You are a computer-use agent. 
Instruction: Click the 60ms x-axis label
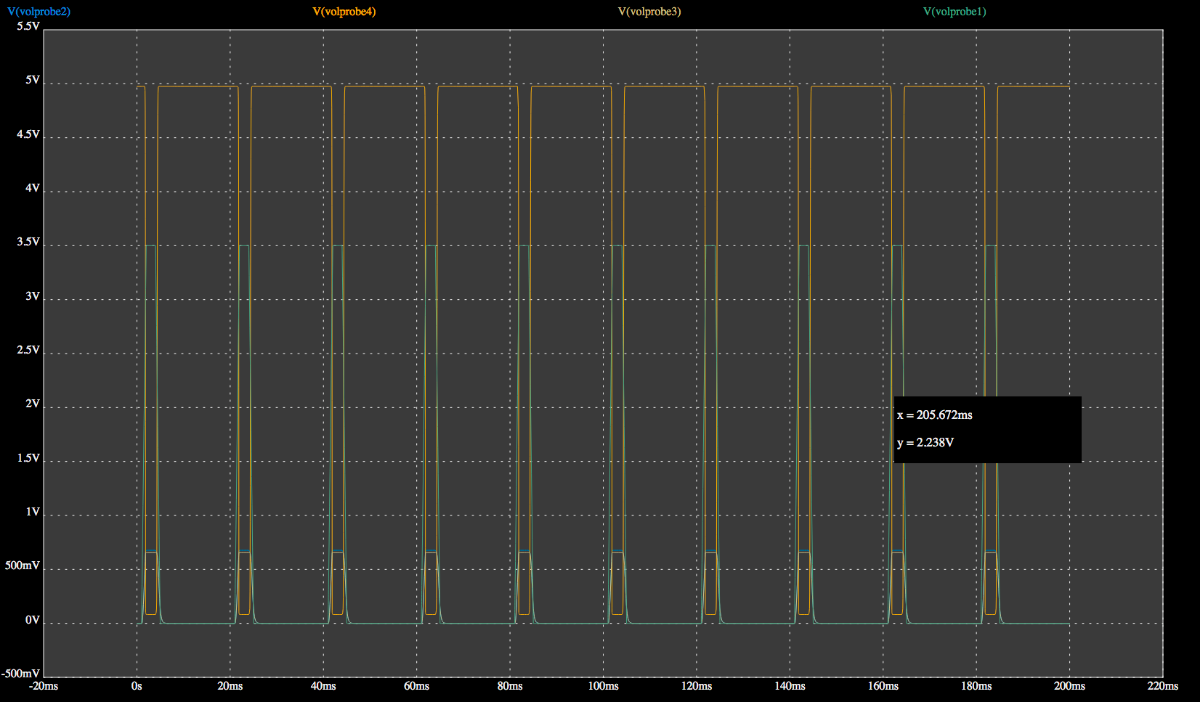coord(416,687)
